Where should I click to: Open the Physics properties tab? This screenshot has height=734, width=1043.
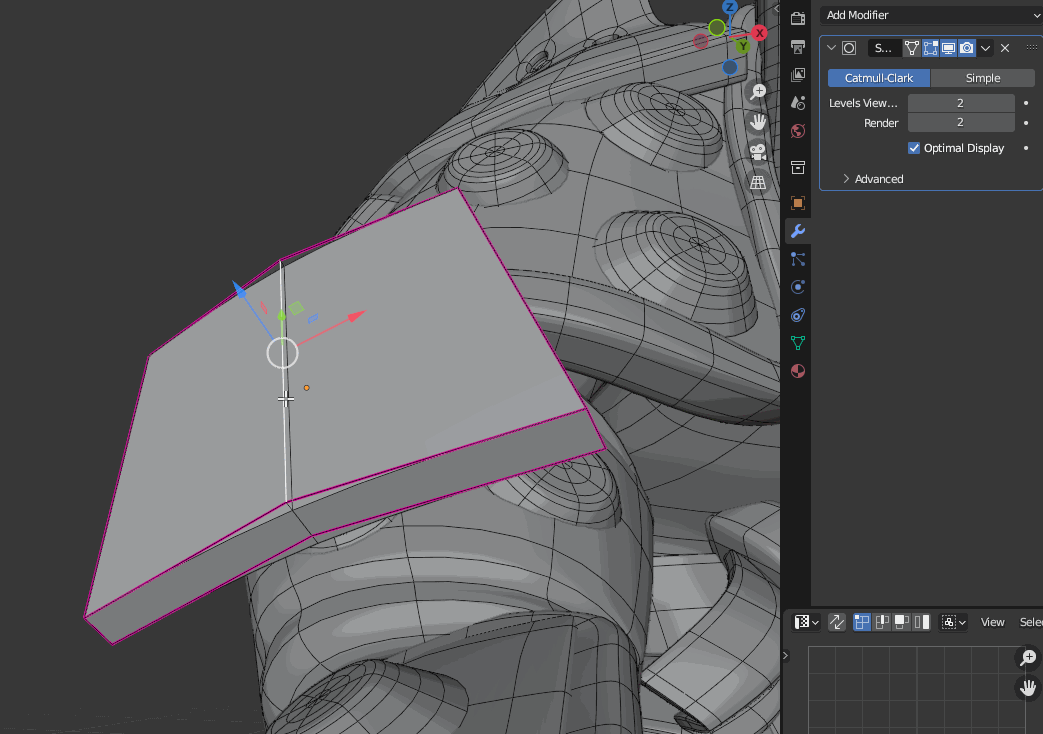[797, 287]
